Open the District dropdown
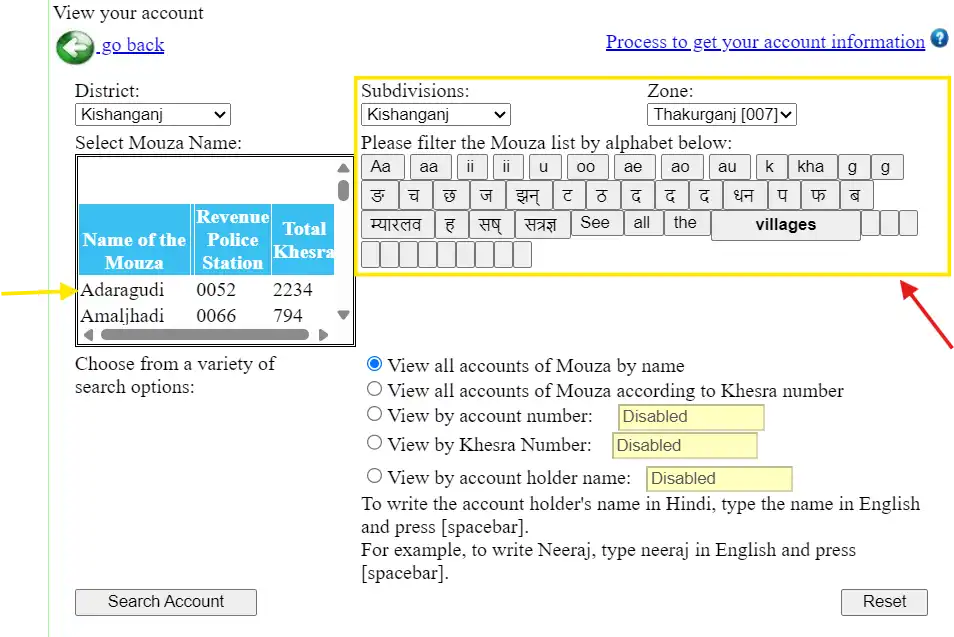 pos(153,114)
